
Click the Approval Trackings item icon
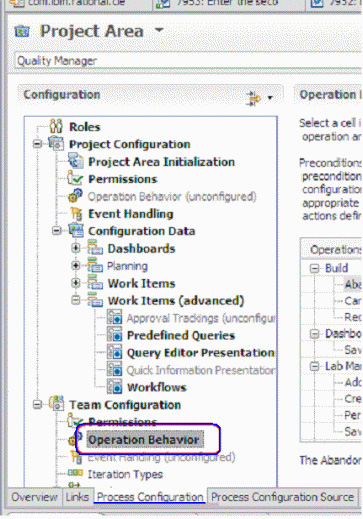pos(115,317)
